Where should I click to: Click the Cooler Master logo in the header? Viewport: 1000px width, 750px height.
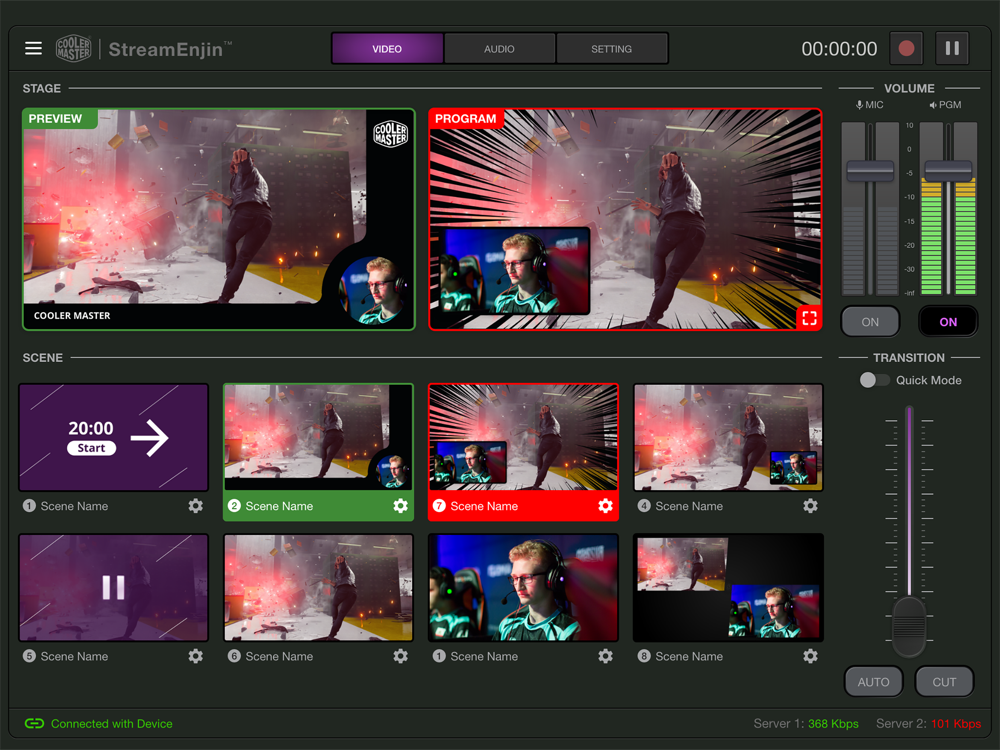point(73,48)
